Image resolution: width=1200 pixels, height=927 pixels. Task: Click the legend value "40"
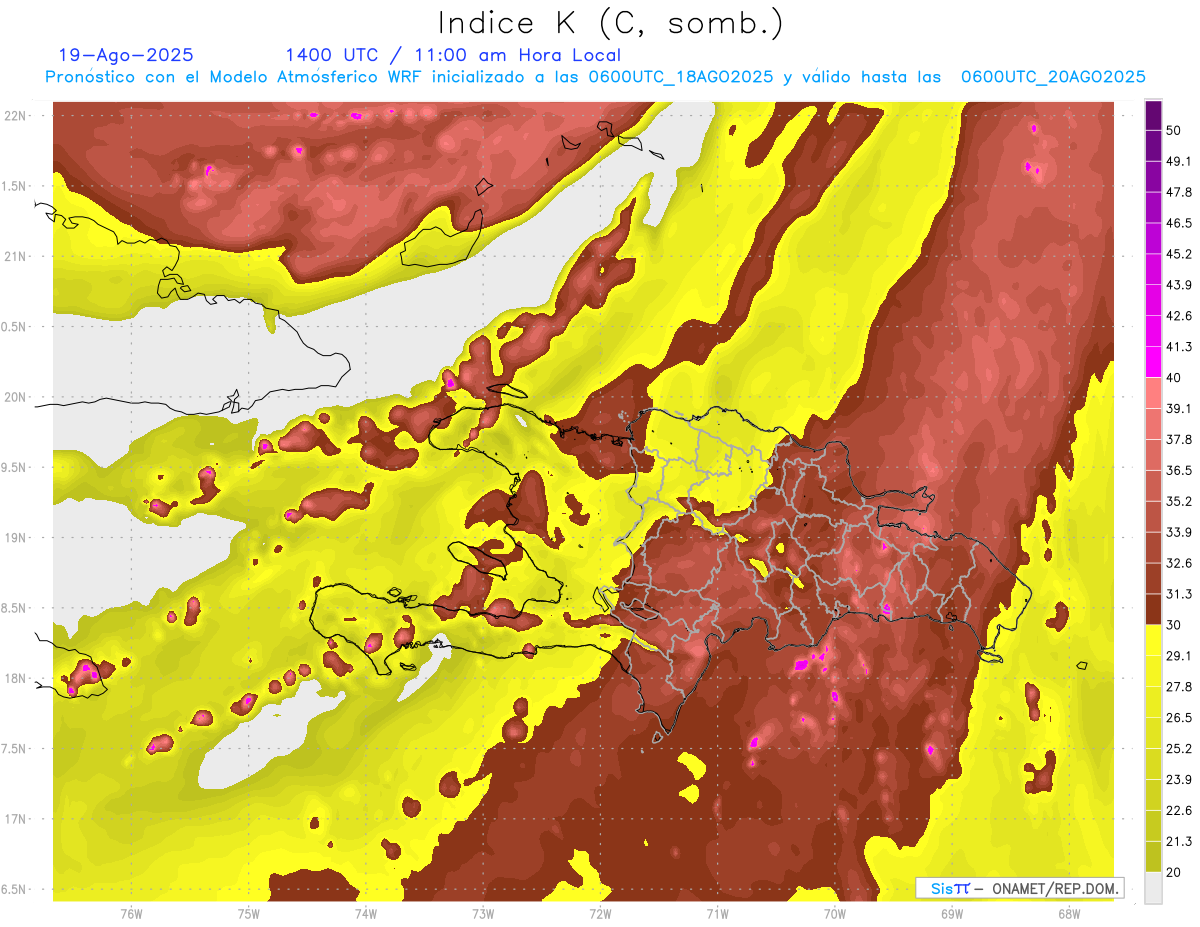click(1174, 377)
